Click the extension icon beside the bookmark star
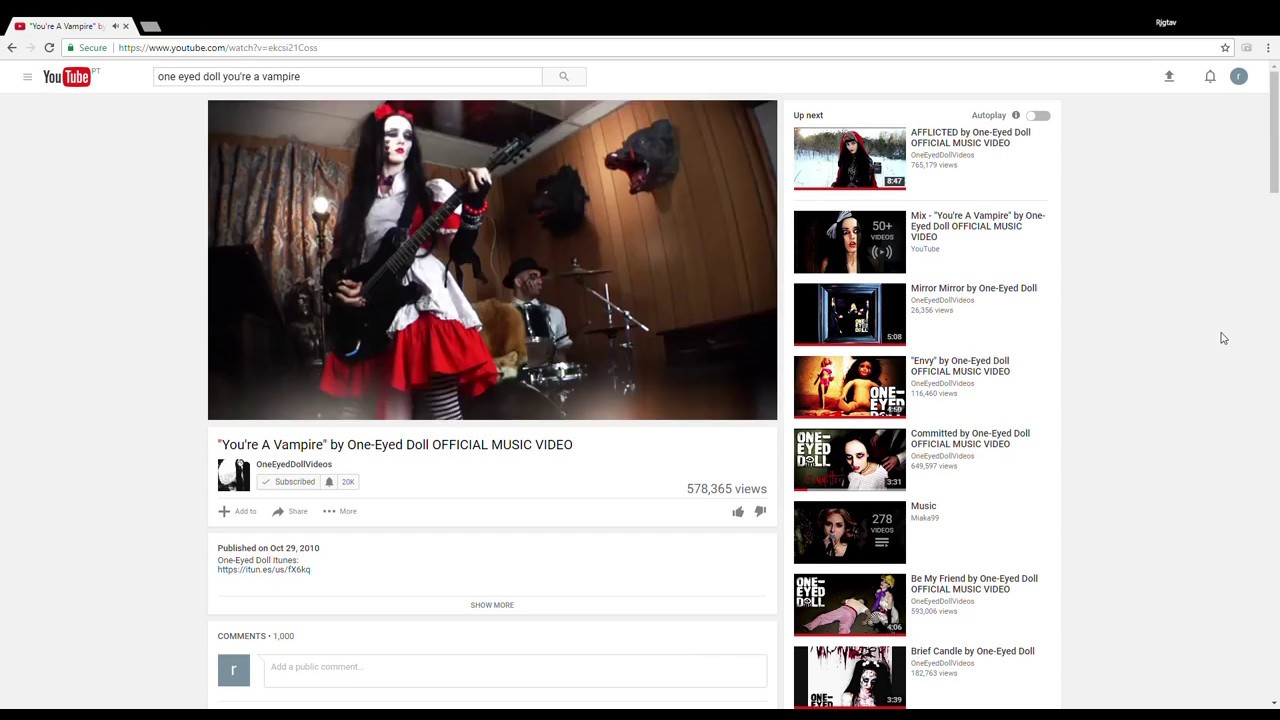The height and width of the screenshot is (720, 1280). click(x=1246, y=47)
